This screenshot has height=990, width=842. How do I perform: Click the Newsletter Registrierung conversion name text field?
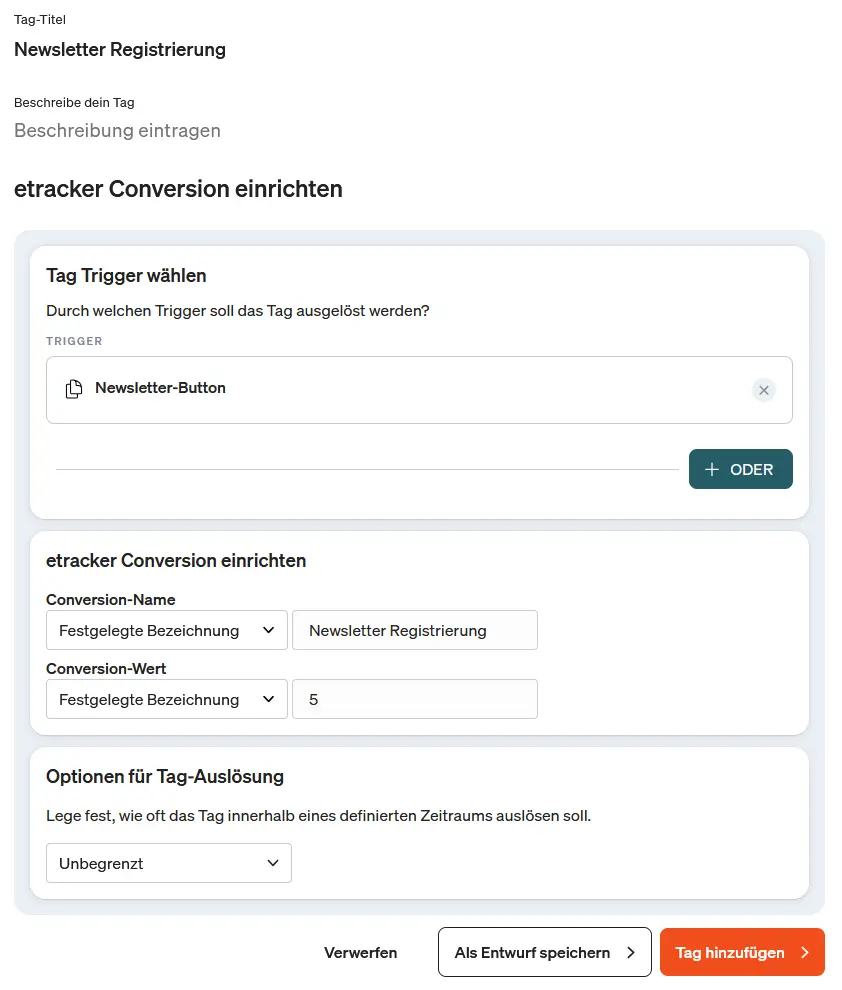(414, 630)
